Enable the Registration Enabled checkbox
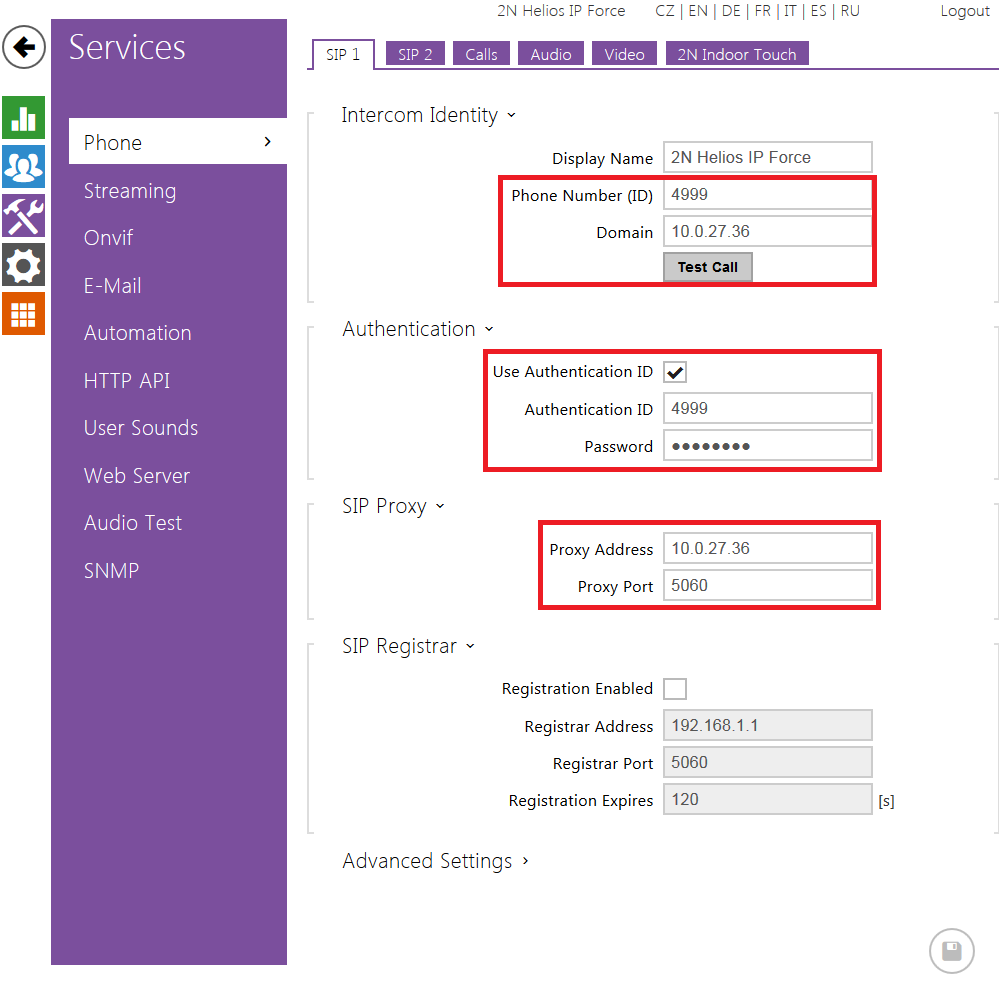Image resolution: width=999 pixels, height=984 pixels. (676, 689)
